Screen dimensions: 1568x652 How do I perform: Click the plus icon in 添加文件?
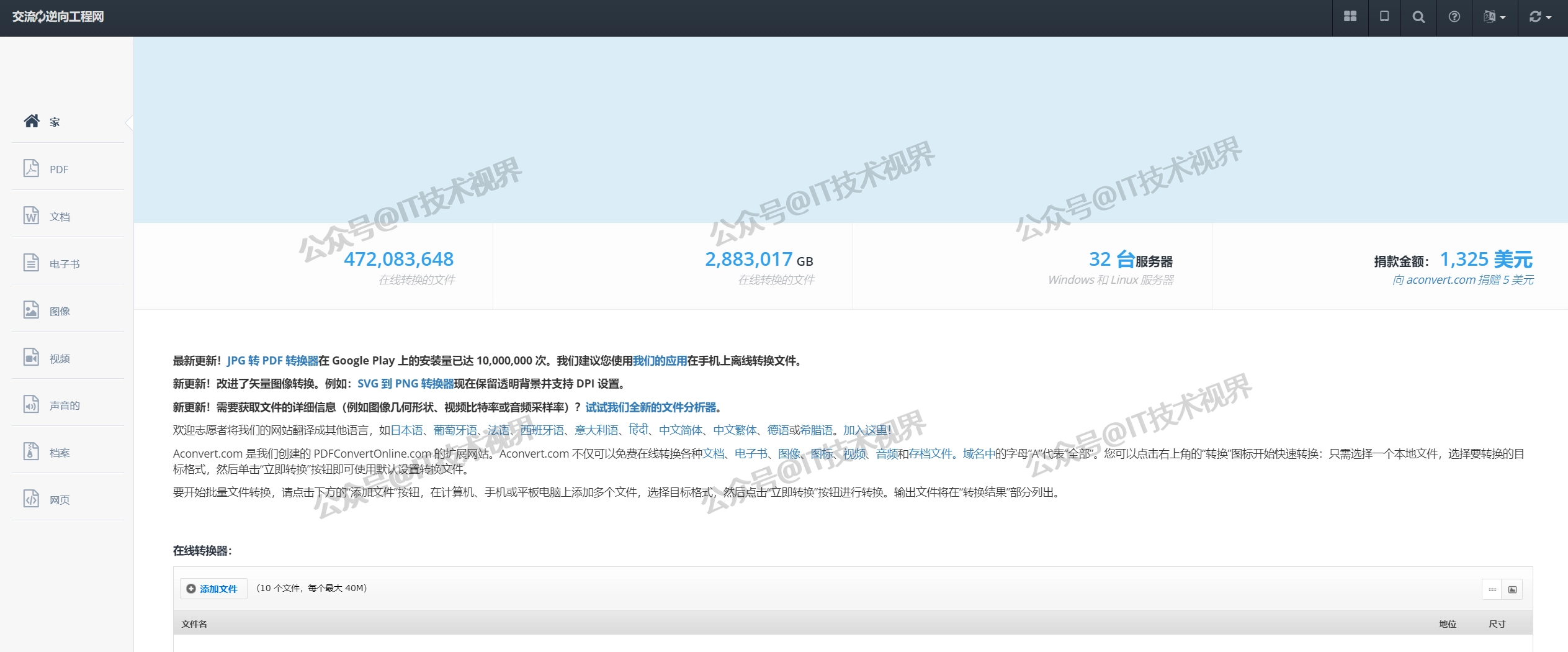tap(191, 589)
